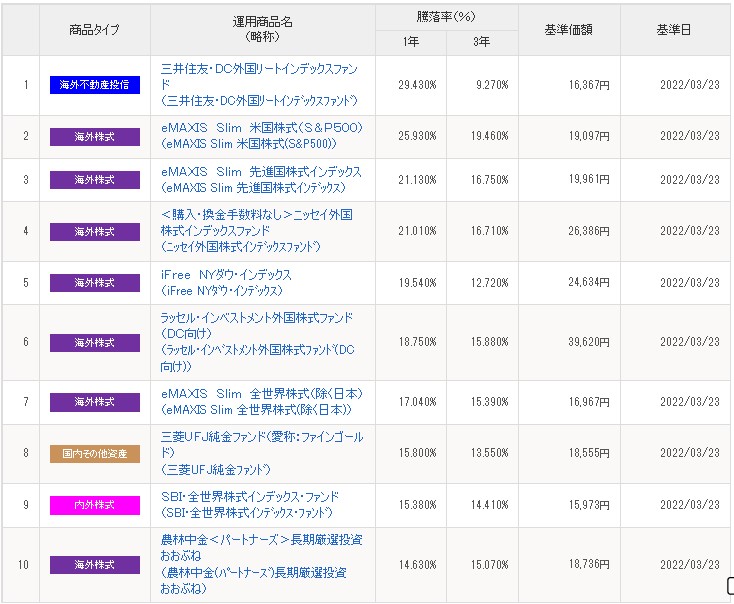
Task: Click the 3年 sub-header
Action: [482, 42]
